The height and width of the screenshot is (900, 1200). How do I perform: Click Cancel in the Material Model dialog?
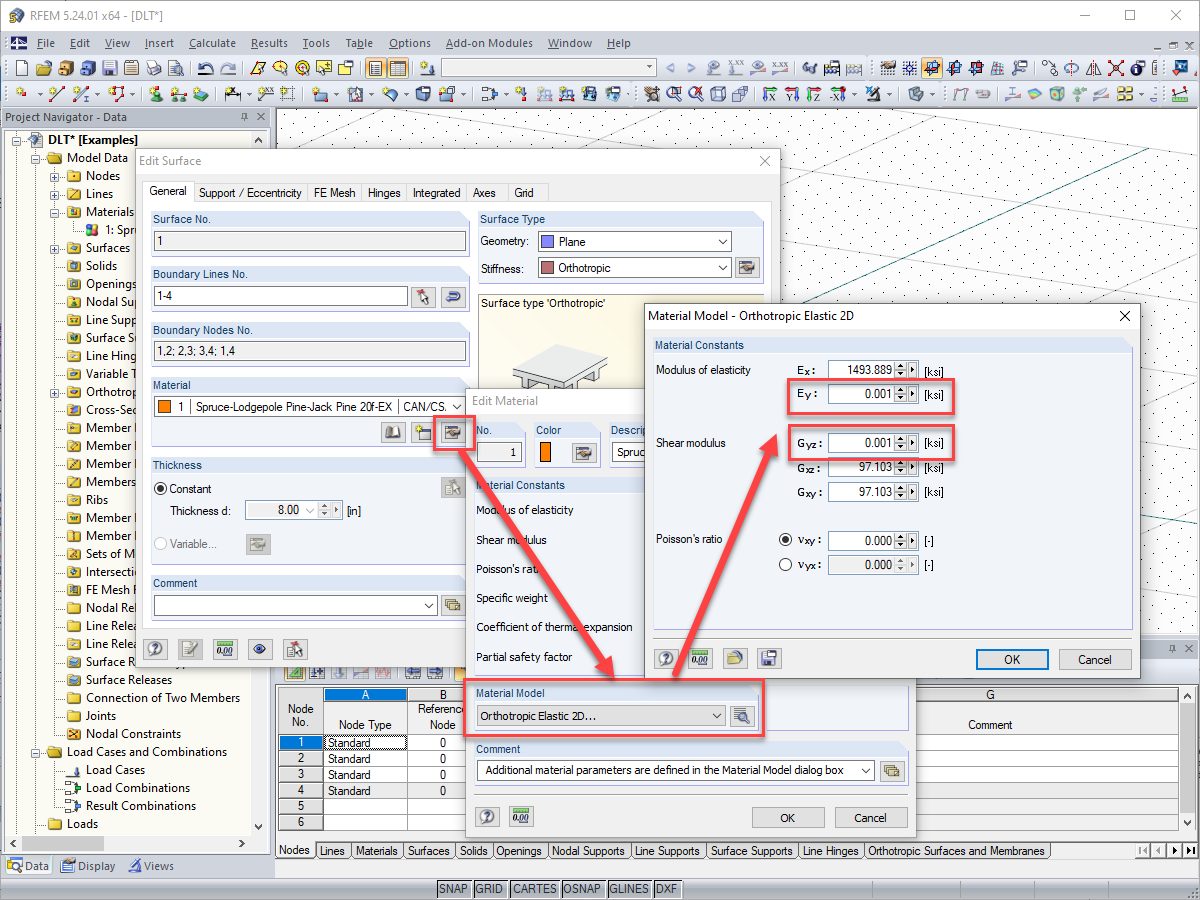pyautogui.click(x=1095, y=659)
